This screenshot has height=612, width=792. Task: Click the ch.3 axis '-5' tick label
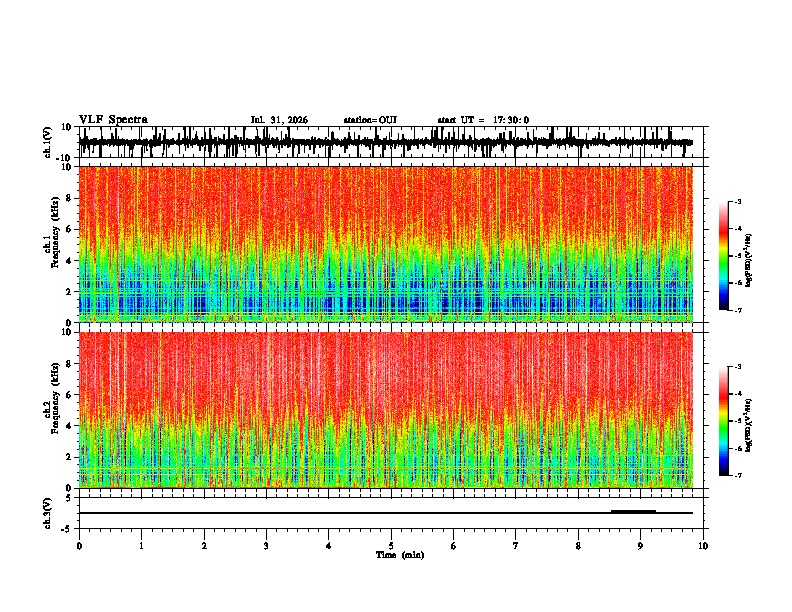pyautogui.click(x=67, y=529)
